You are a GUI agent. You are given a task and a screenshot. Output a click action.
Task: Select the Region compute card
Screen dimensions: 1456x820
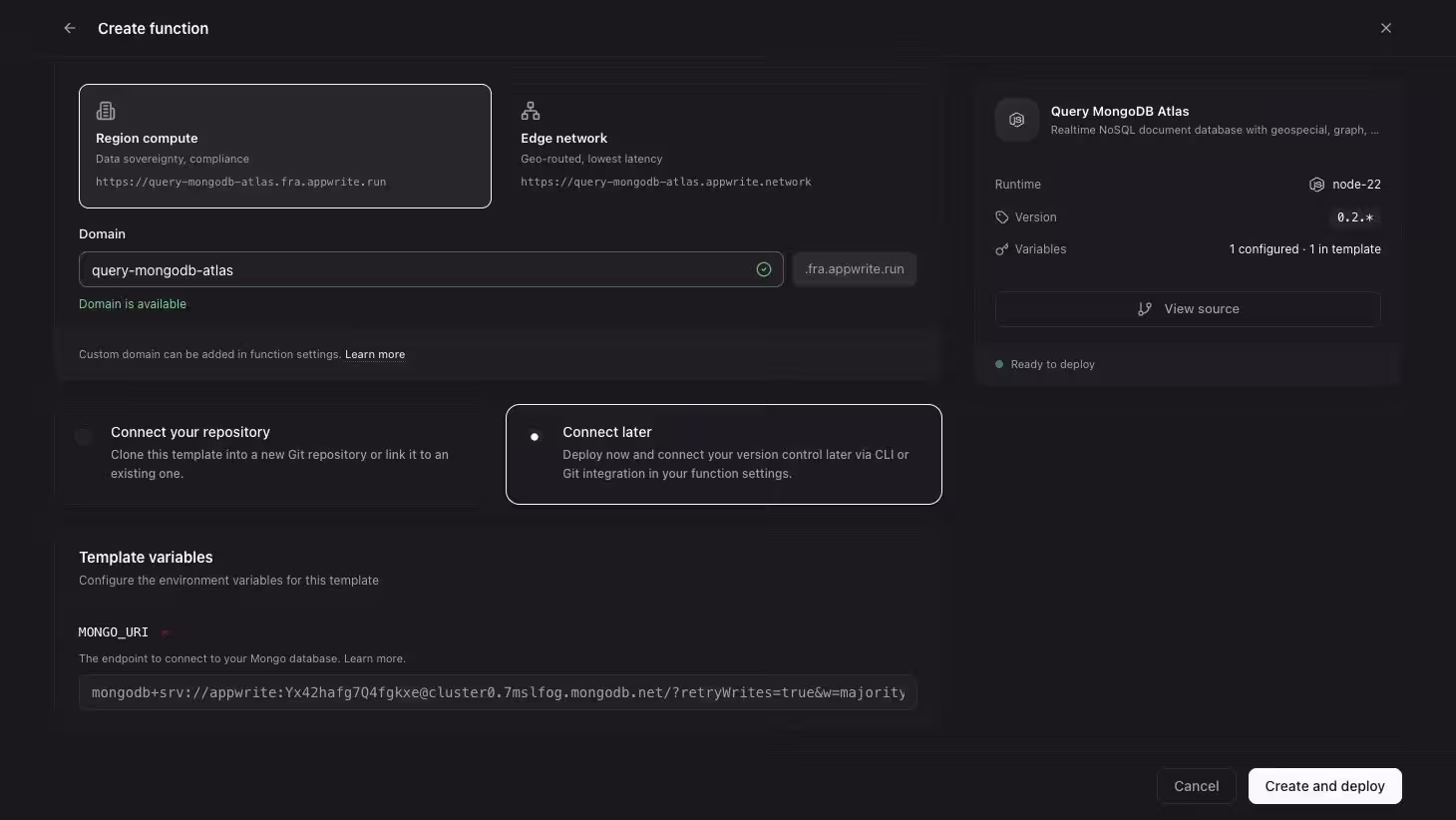(285, 146)
